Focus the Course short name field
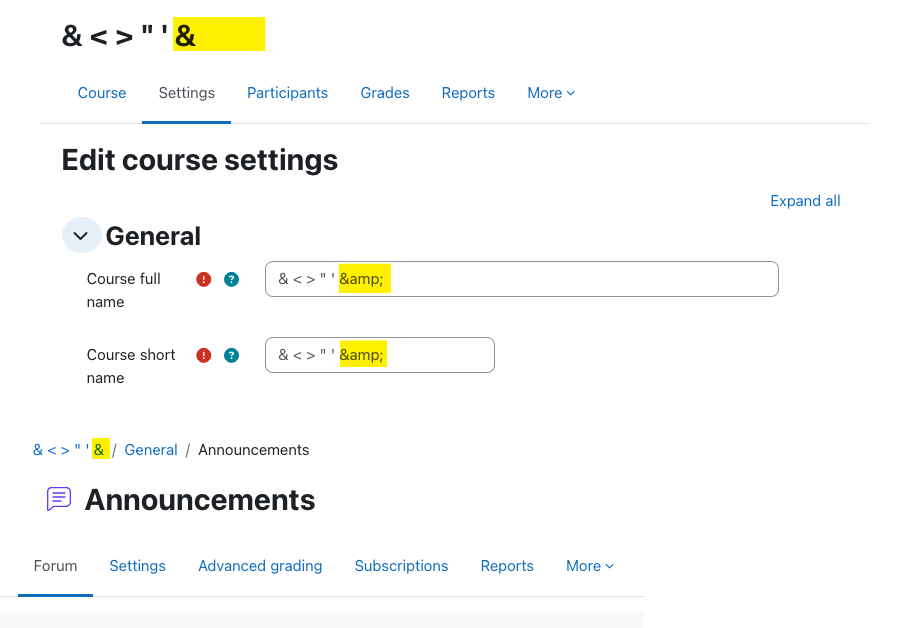Screen dimensions: 922x628 coord(380,355)
